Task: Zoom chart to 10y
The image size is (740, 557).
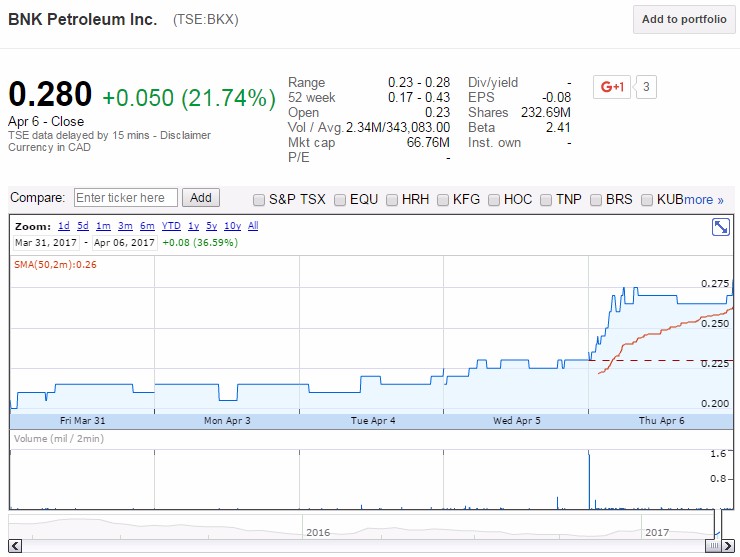Action: pos(233,226)
